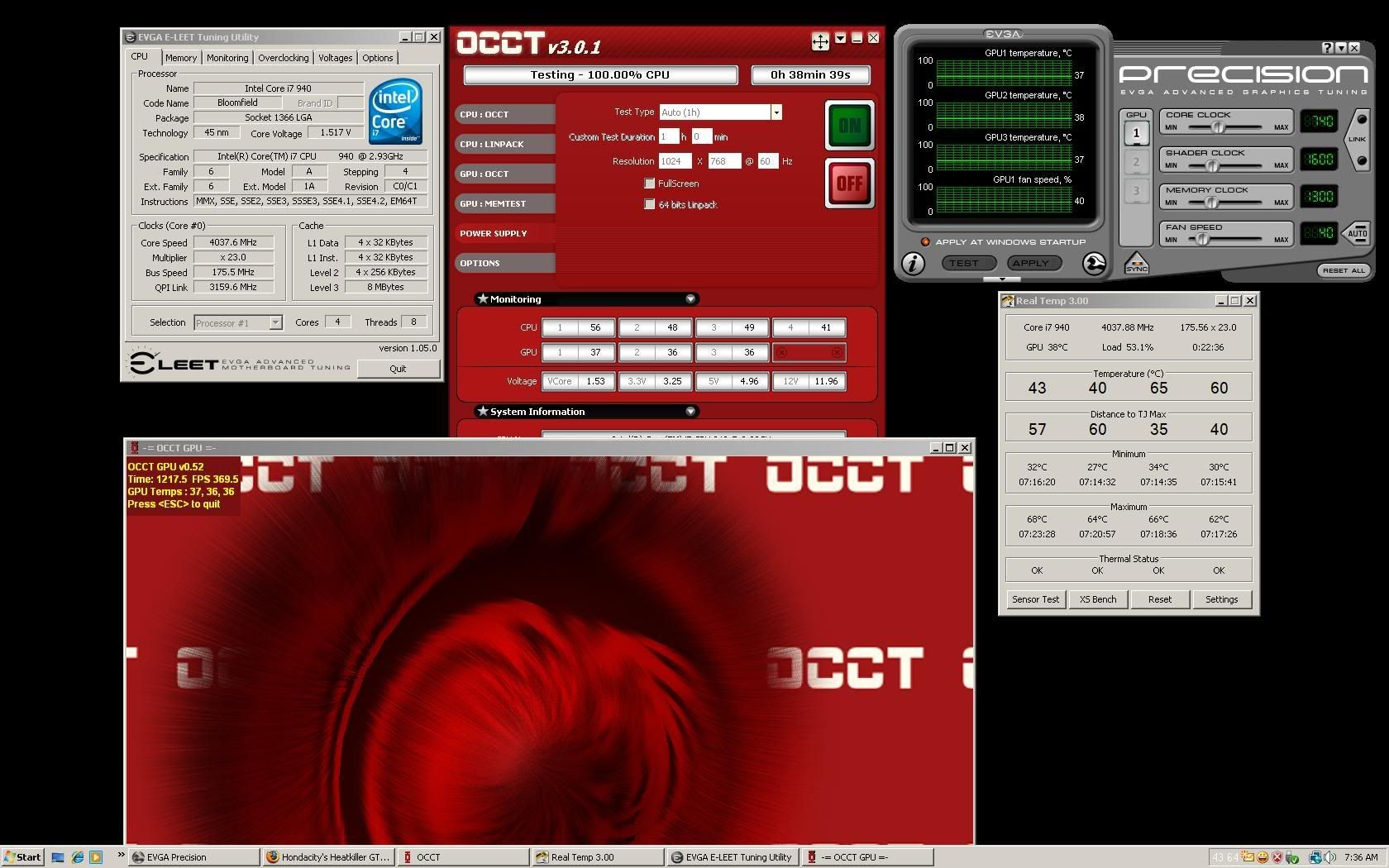The height and width of the screenshot is (868, 1389).
Task: Click the green ON button in OCCT
Action: point(849,126)
